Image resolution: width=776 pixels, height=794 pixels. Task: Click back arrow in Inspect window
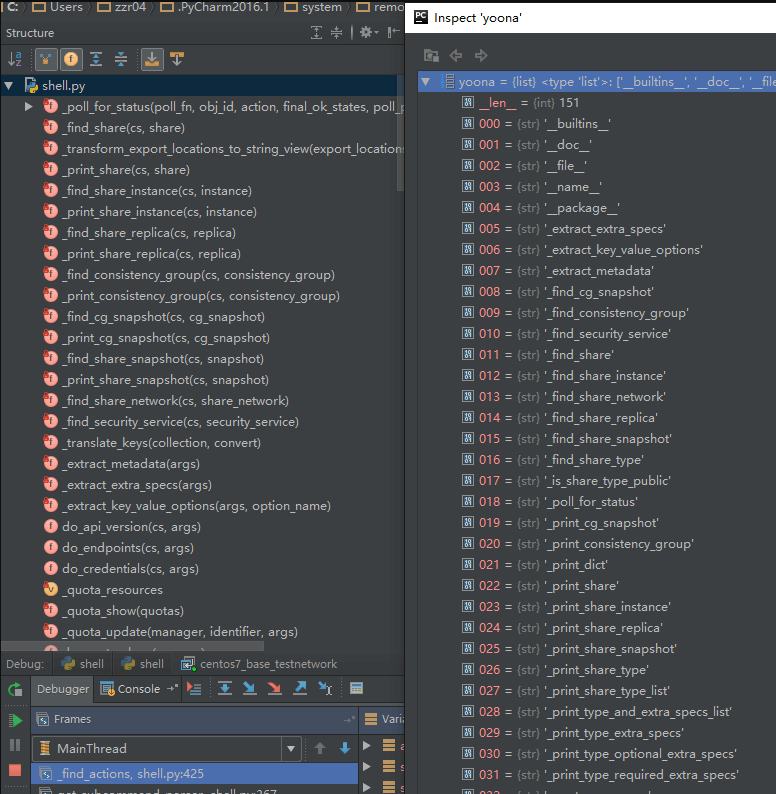(456, 55)
